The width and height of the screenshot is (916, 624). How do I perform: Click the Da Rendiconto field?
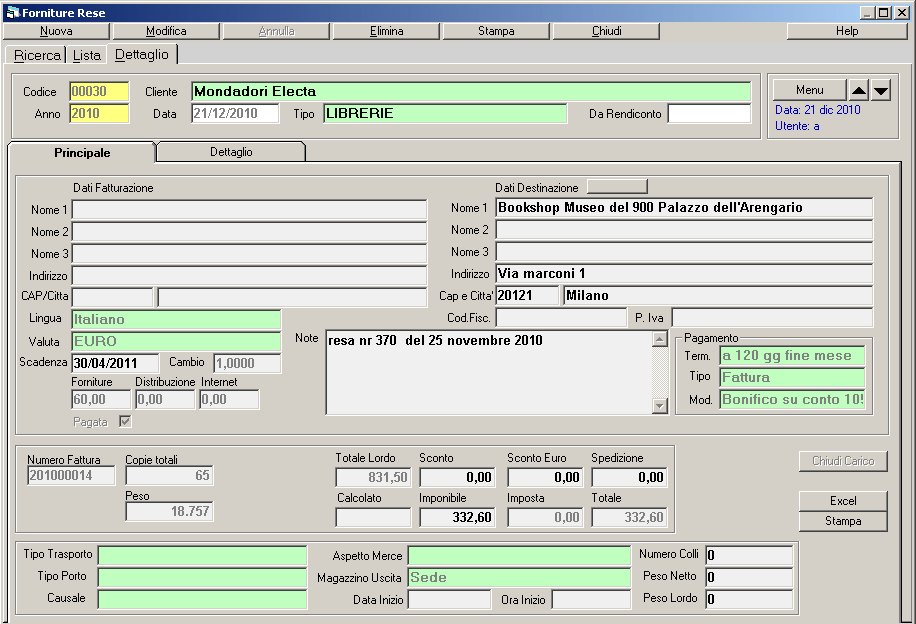tap(709, 113)
